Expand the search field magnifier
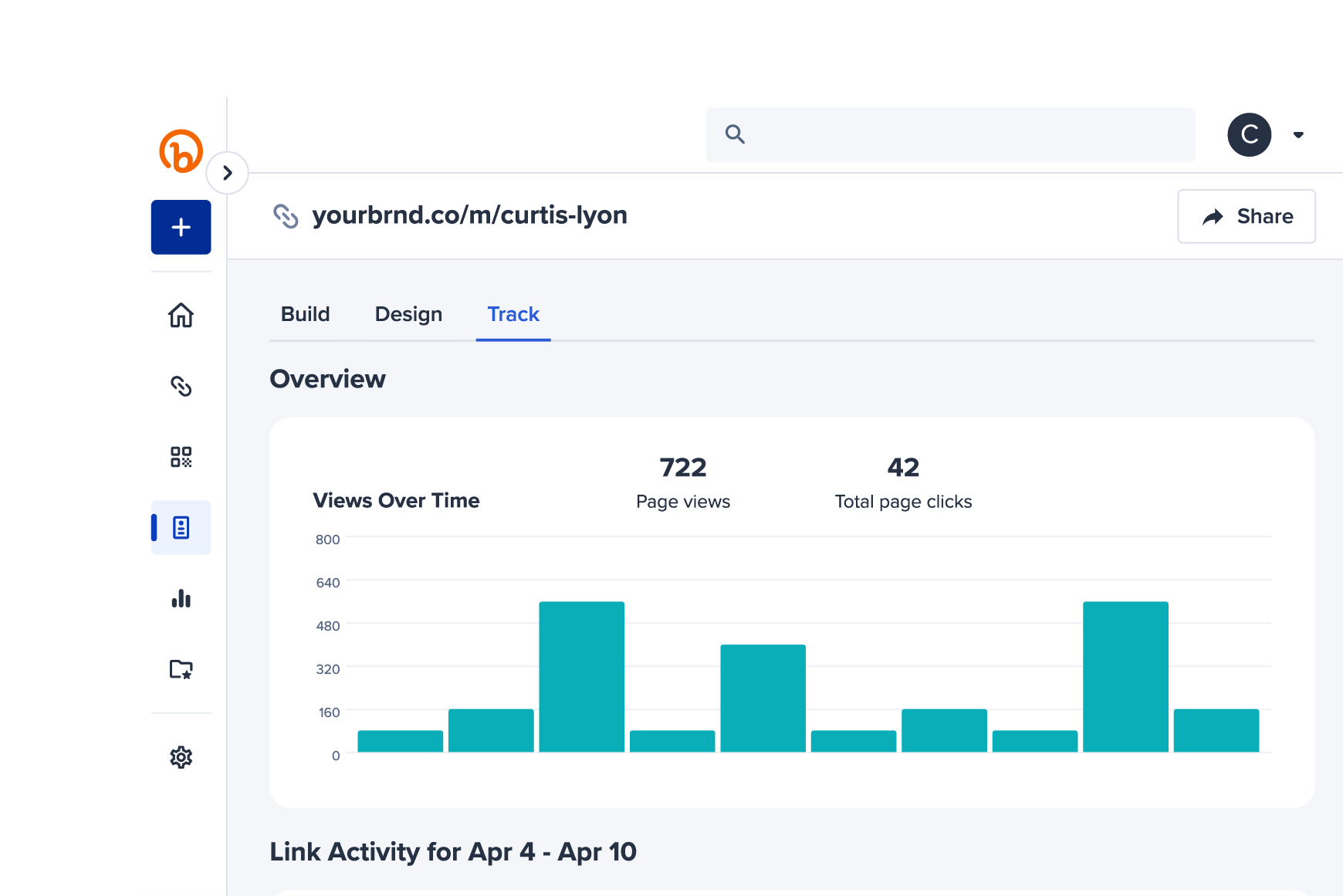This screenshot has width=1343, height=896. (734, 134)
